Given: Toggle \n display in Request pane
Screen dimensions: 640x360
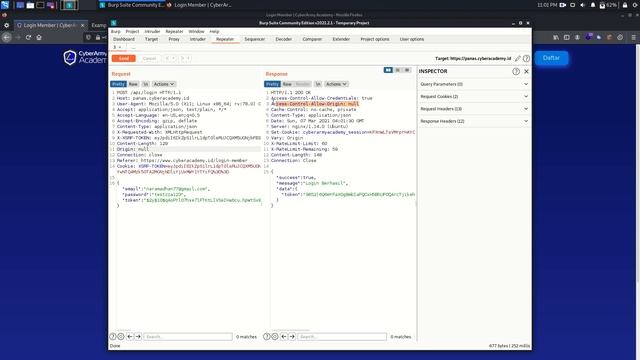Looking at the screenshot, I should [x=146, y=84].
